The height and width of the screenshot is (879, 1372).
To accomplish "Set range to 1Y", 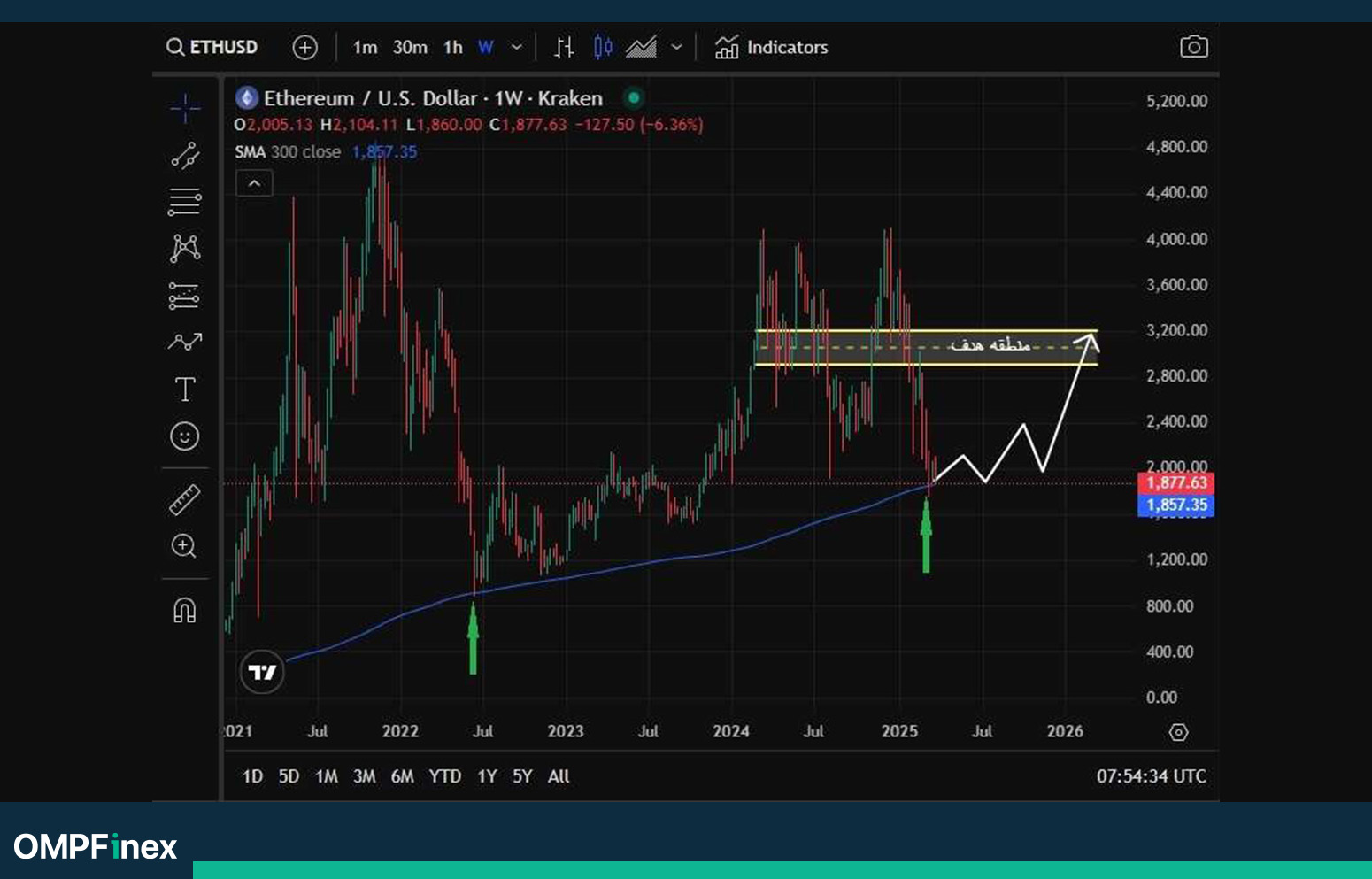I will click(487, 776).
